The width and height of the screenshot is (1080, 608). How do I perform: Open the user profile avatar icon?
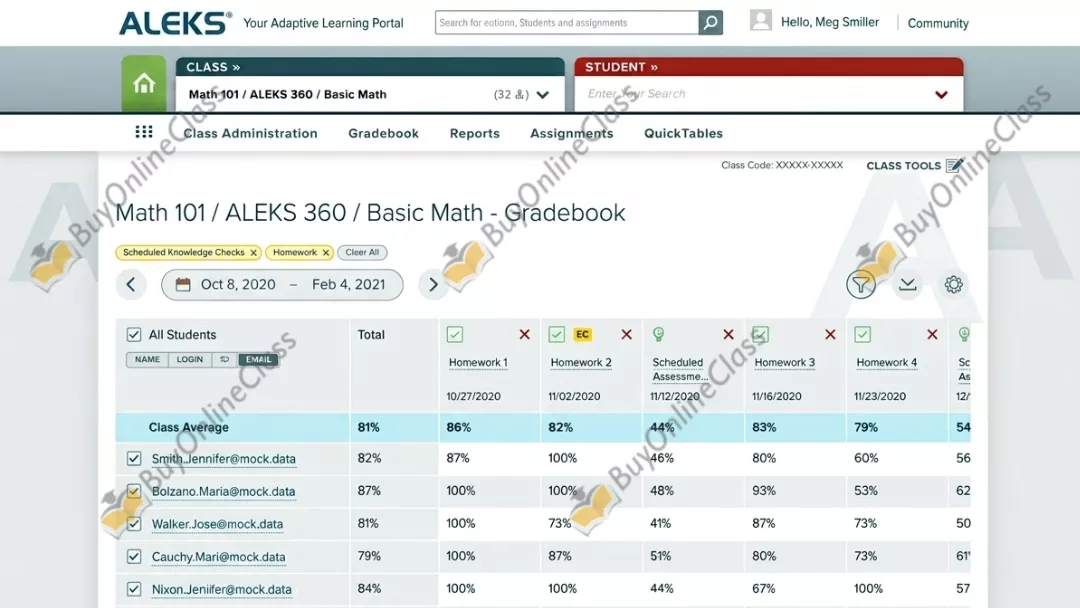tap(760, 20)
